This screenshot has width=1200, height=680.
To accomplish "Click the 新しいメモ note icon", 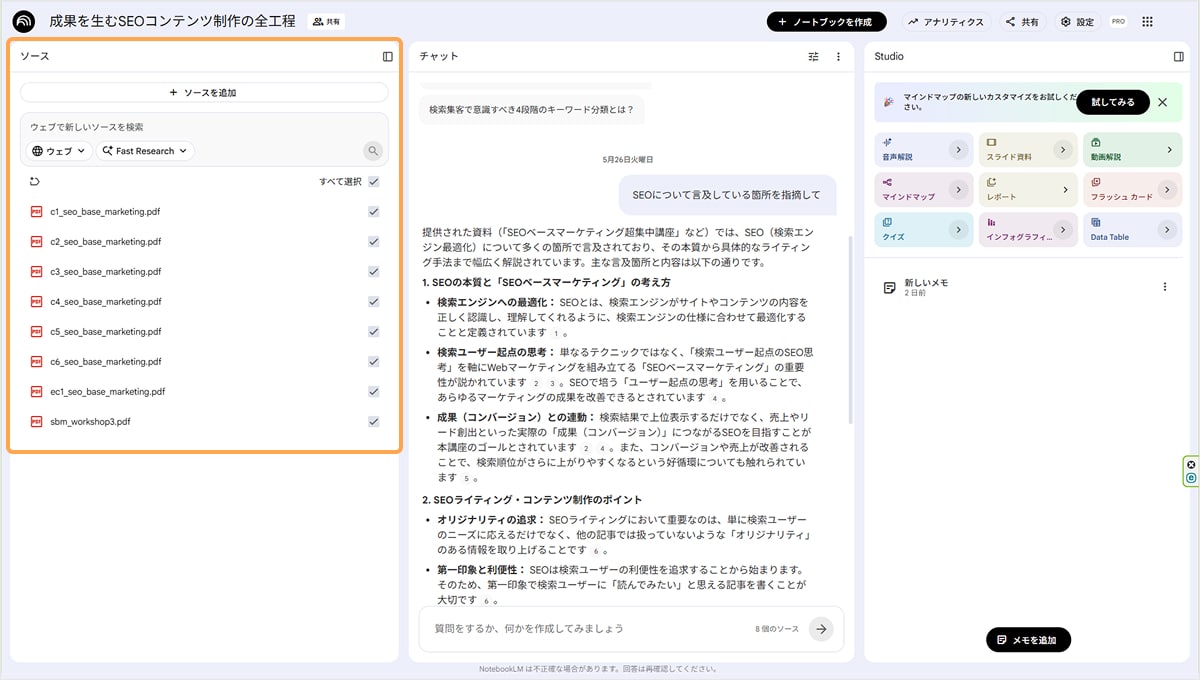I will tap(889, 288).
